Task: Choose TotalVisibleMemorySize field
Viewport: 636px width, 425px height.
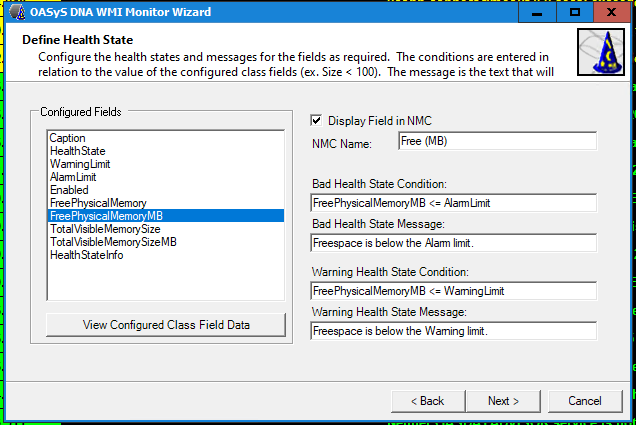Action: (104, 229)
